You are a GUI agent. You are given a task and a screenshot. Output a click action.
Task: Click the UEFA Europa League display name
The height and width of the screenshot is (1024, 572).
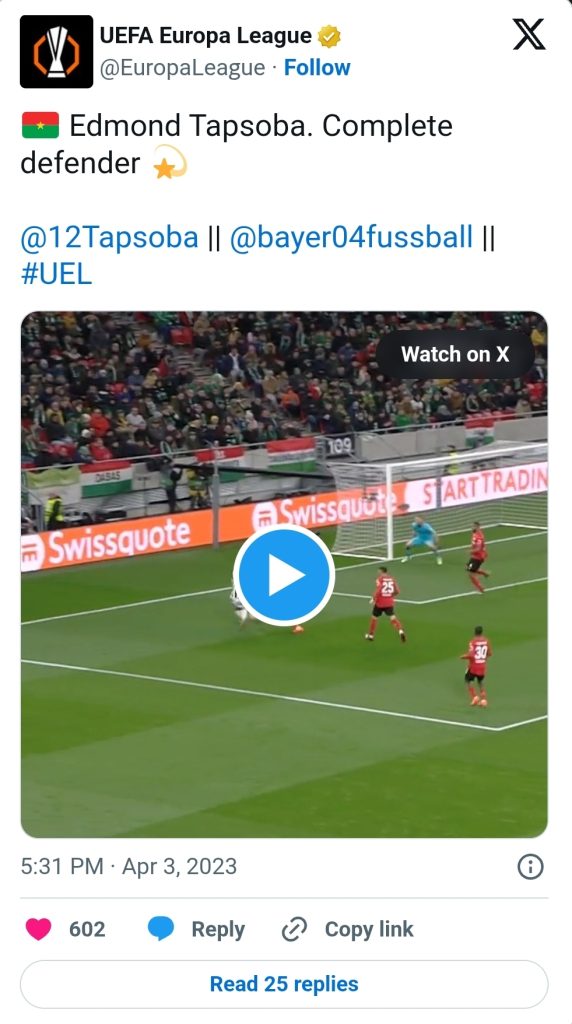(x=206, y=35)
